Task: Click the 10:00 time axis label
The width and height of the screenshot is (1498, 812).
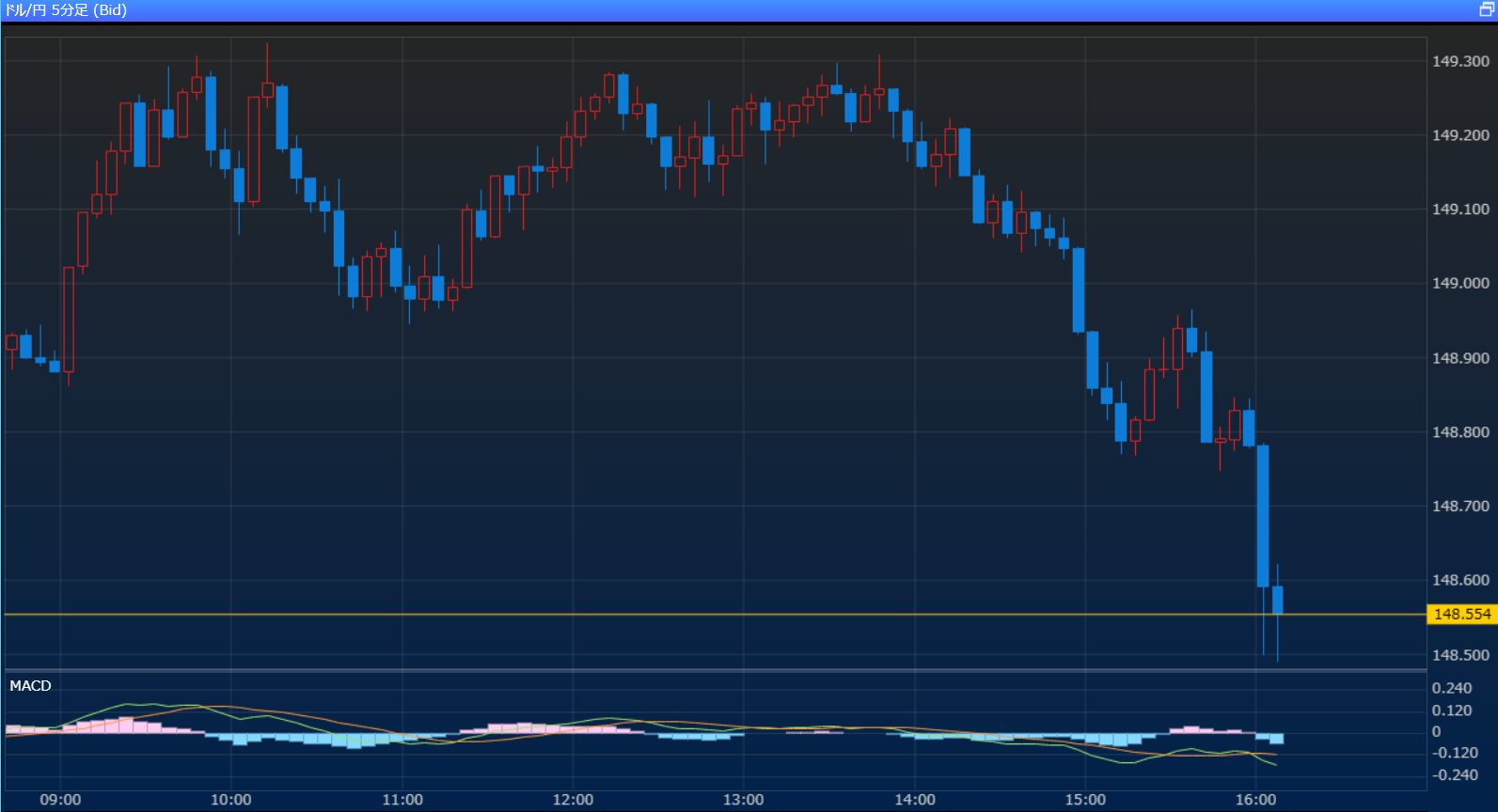Action: [231, 800]
